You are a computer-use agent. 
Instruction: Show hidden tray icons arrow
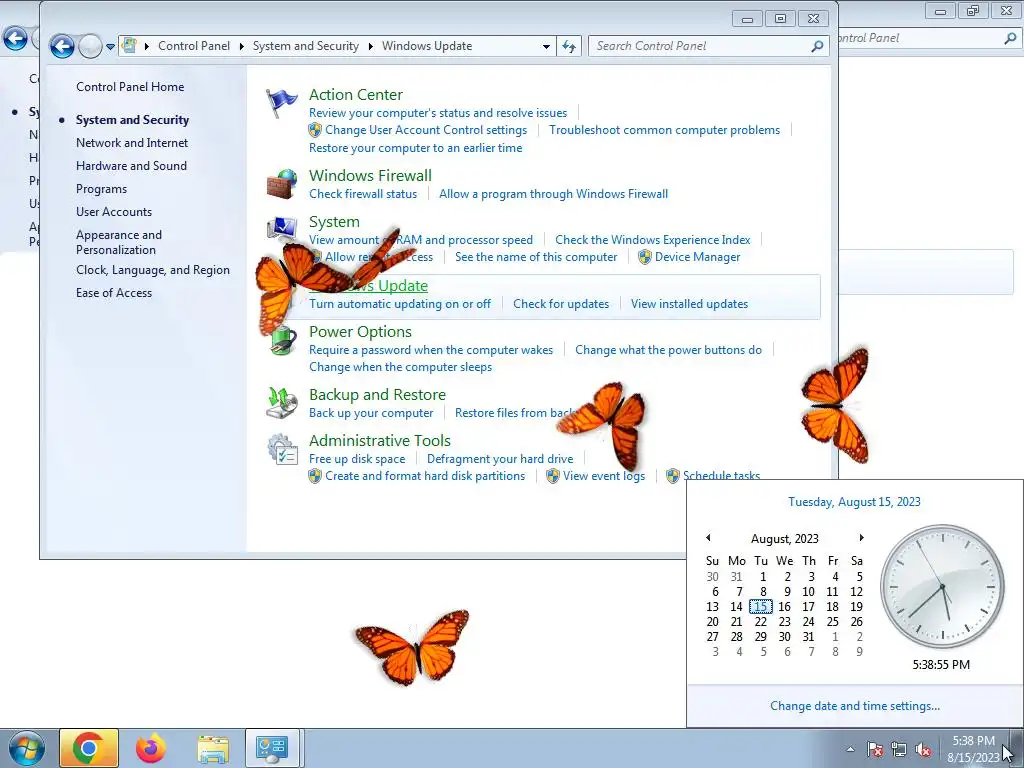pos(850,749)
